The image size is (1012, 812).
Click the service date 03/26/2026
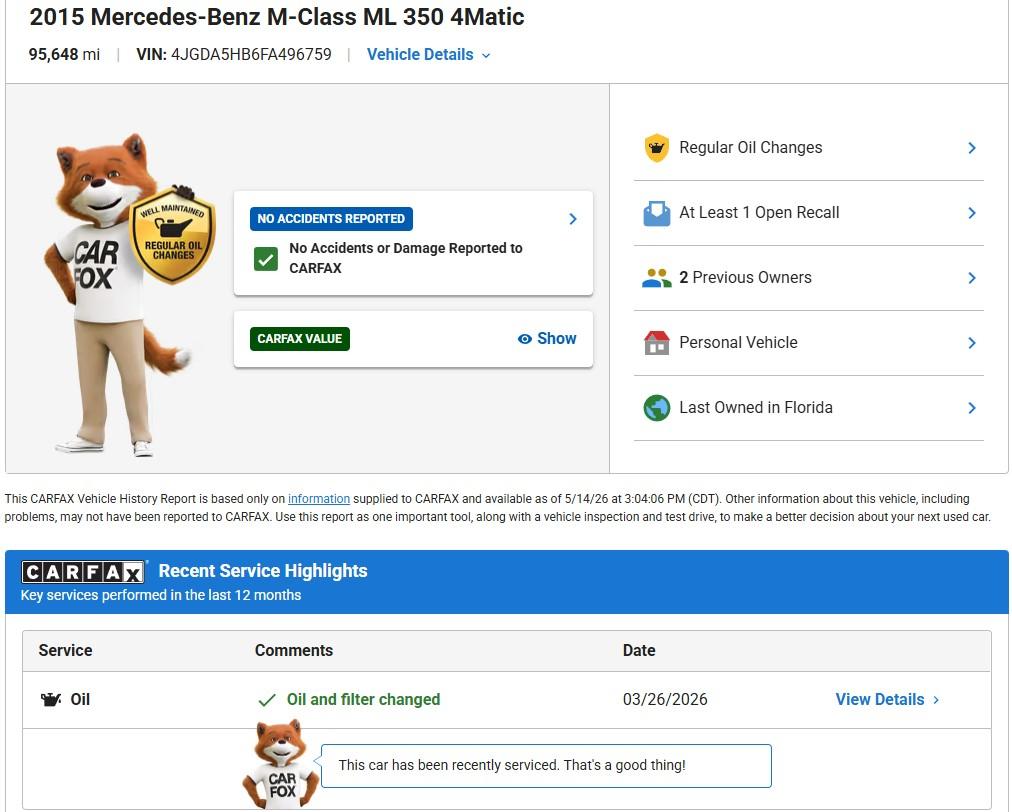665,700
